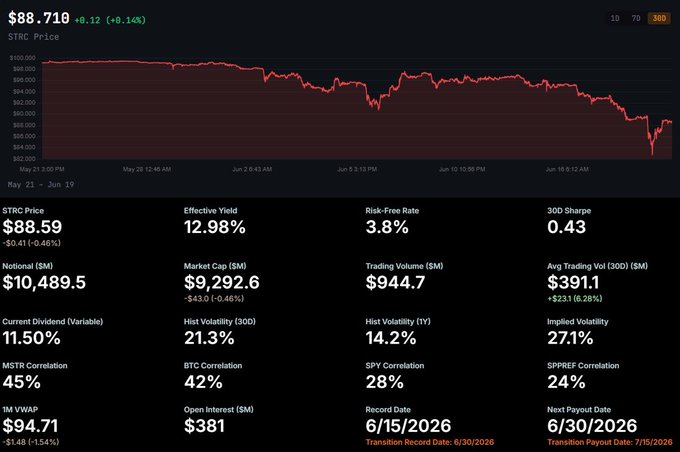Click the Effective Yield value 12.98%
680x452 pixels.
215,227
